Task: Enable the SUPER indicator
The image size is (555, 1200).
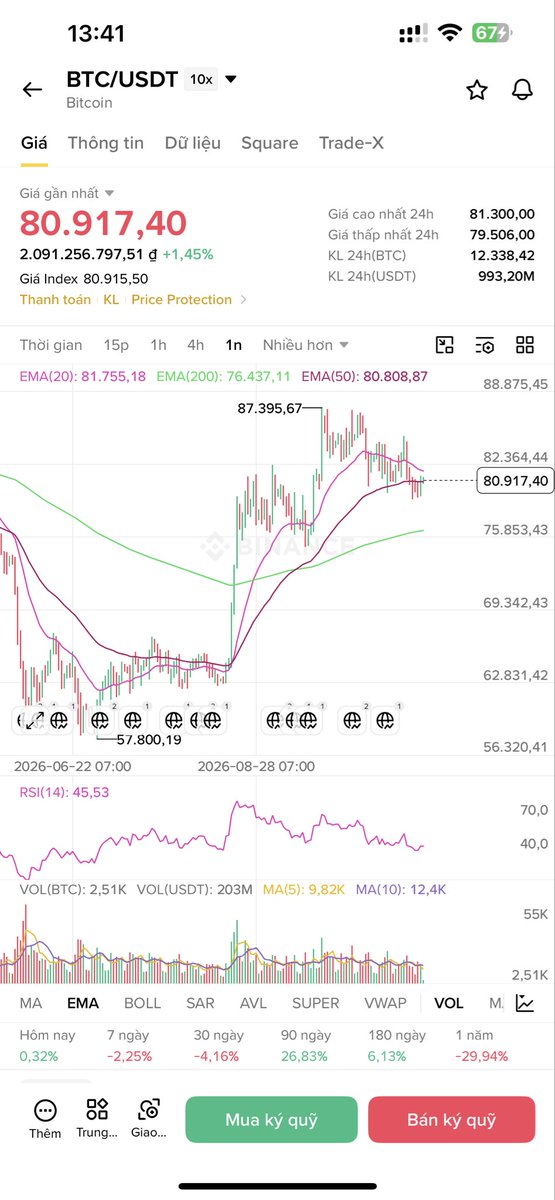Action: [316, 1003]
